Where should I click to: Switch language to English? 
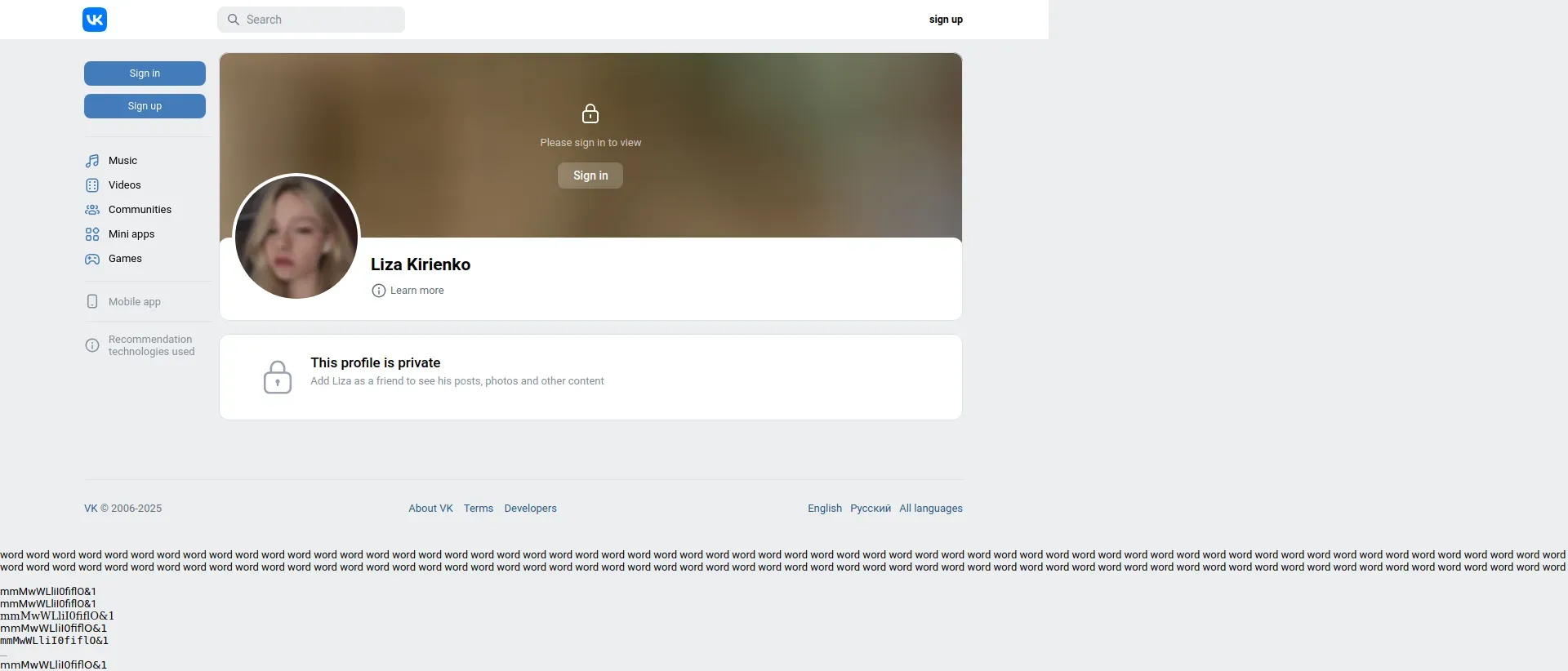click(x=825, y=509)
